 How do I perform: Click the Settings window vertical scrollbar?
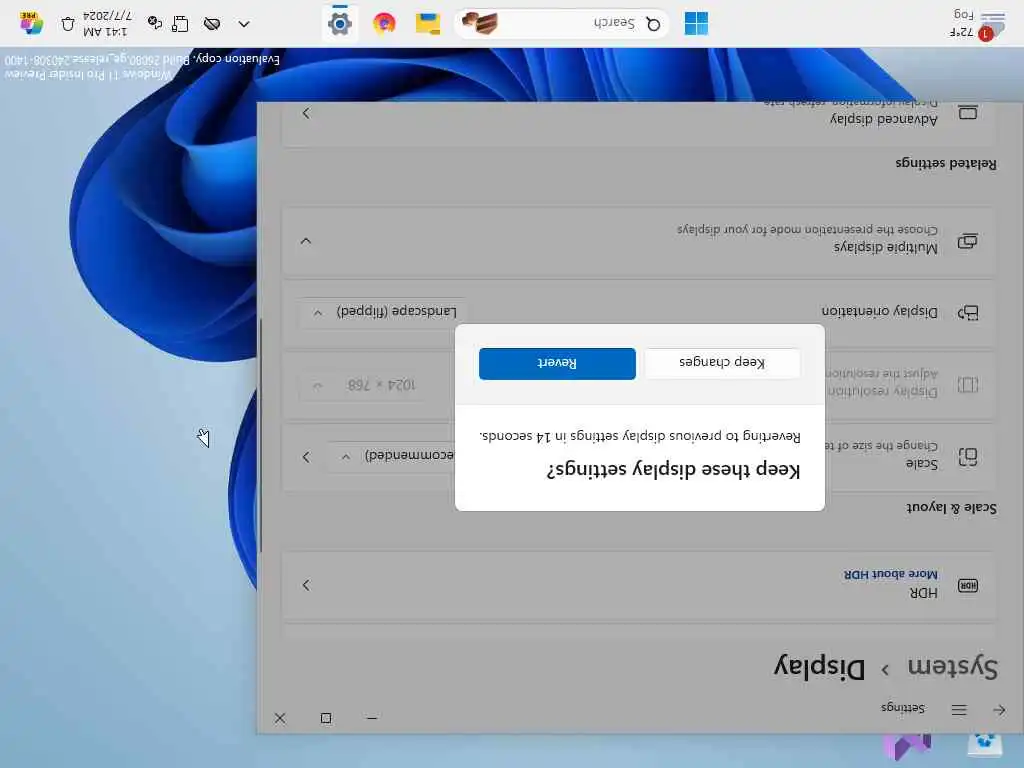click(x=261, y=435)
